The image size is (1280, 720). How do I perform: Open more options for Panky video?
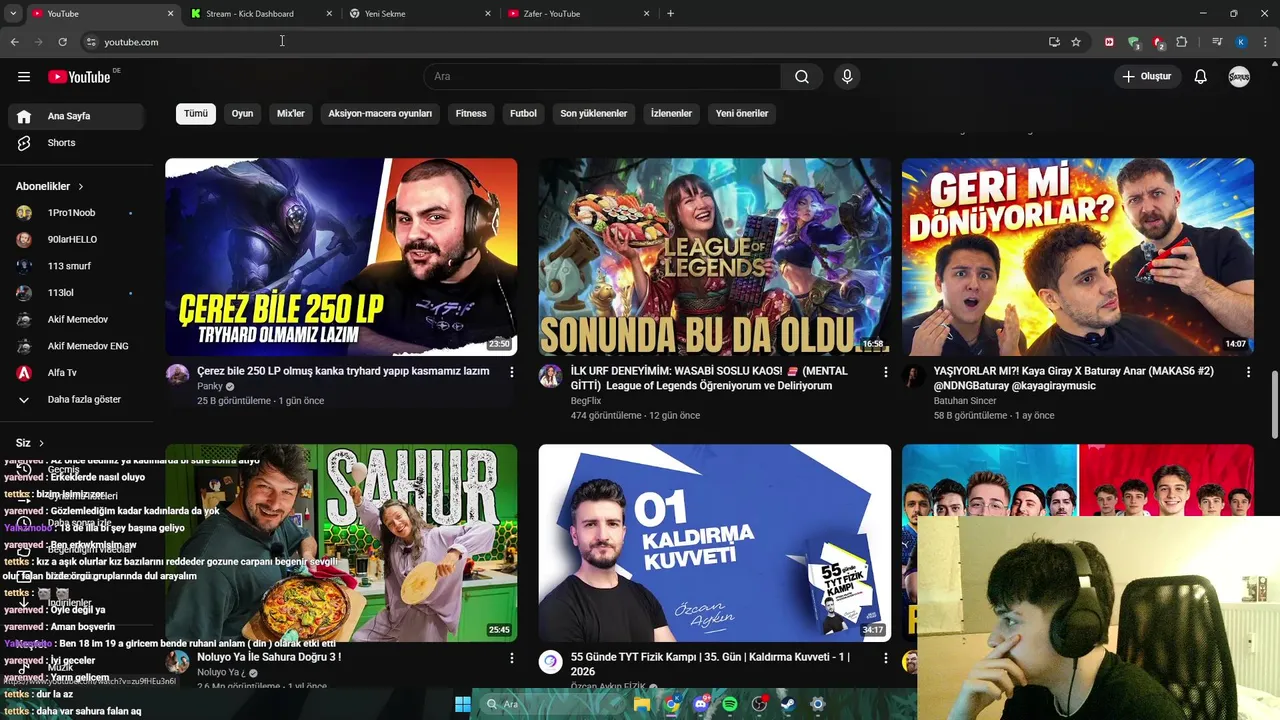512,372
